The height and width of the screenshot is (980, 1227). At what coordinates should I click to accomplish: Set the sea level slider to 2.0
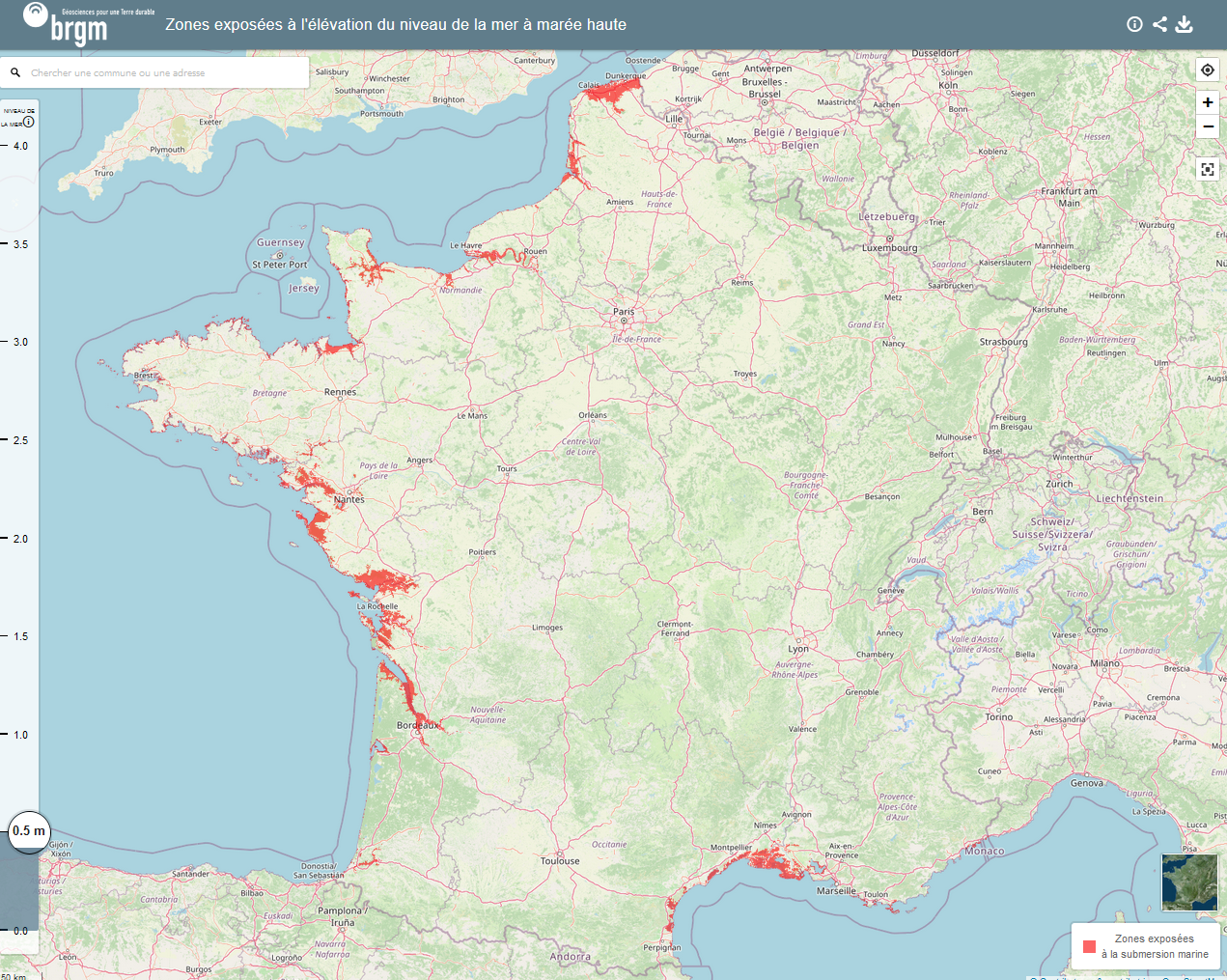(x=20, y=539)
